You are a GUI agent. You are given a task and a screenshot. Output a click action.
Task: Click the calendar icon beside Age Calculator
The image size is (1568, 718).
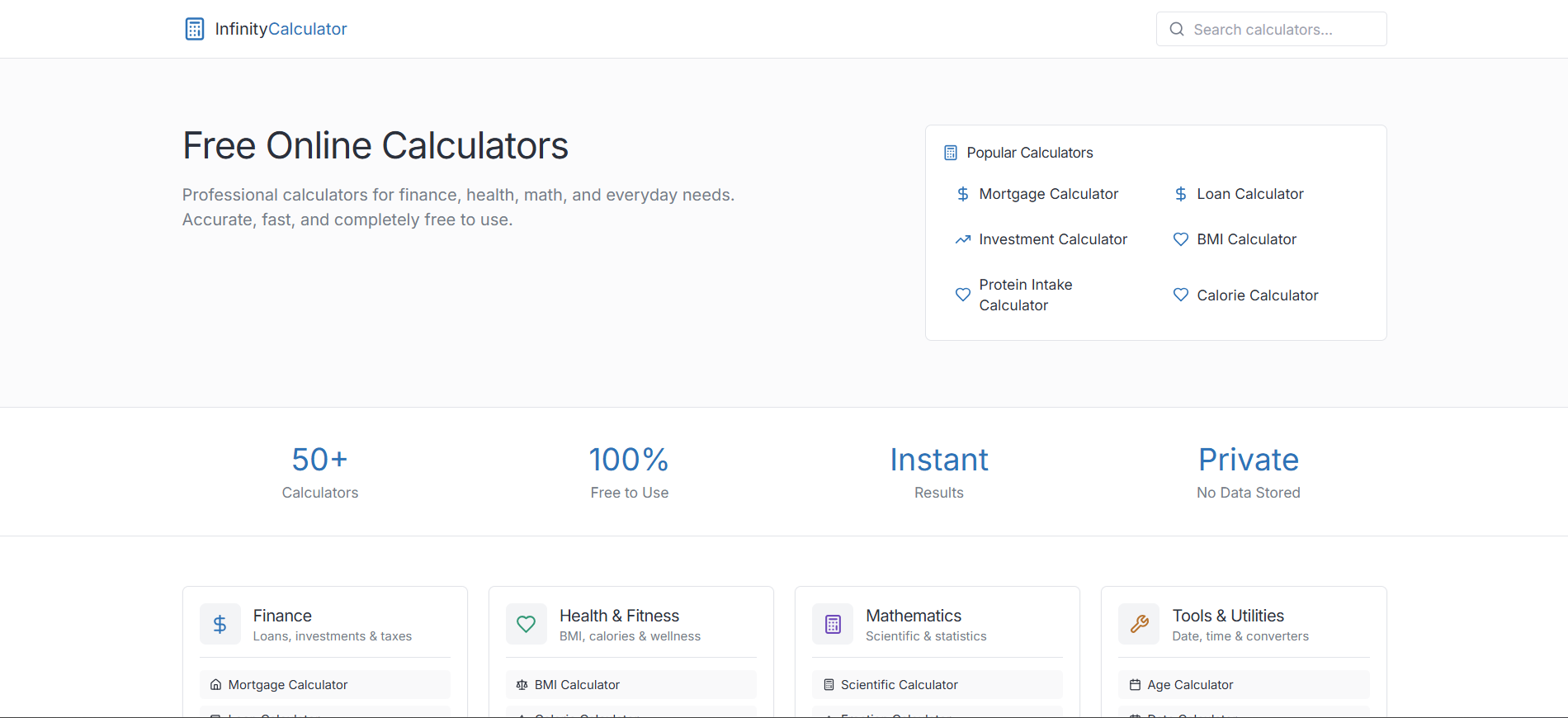coord(1134,684)
